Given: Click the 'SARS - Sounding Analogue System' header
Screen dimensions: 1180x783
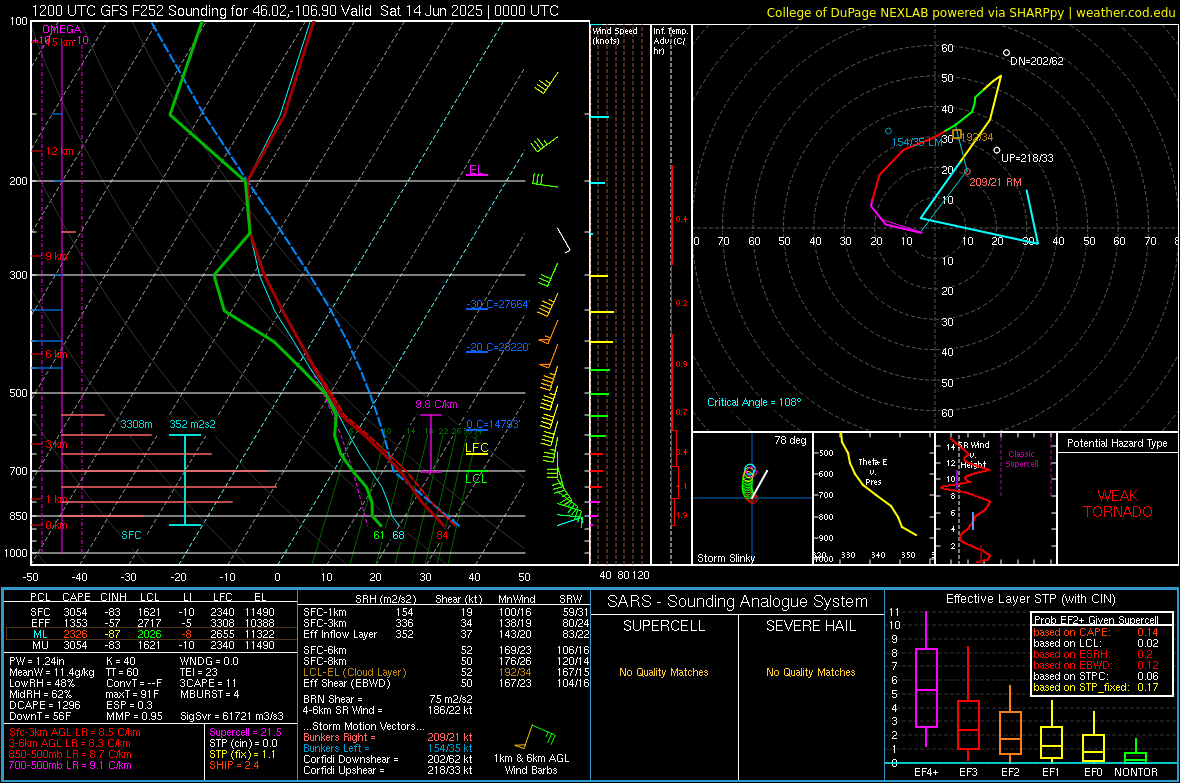Looking at the screenshot, I should tap(738, 602).
